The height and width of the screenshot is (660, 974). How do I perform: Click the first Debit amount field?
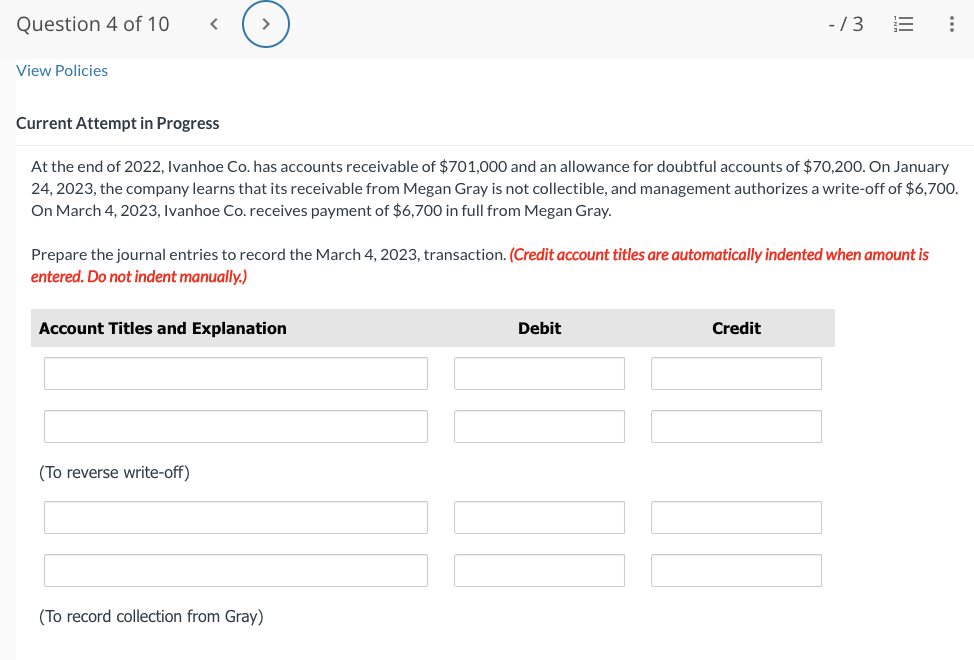[539, 373]
